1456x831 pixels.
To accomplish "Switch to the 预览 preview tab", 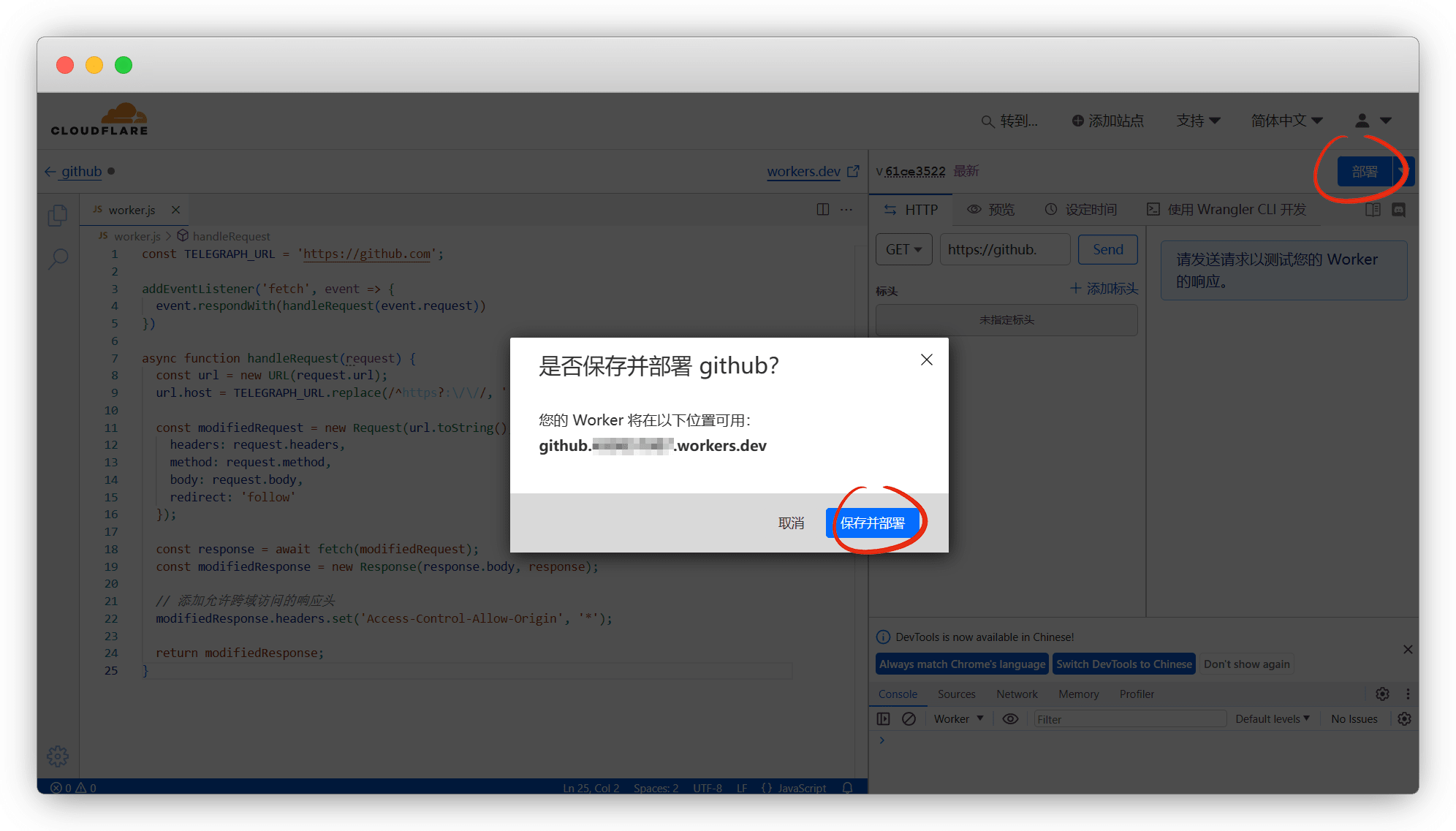I will tap(990, 210).
